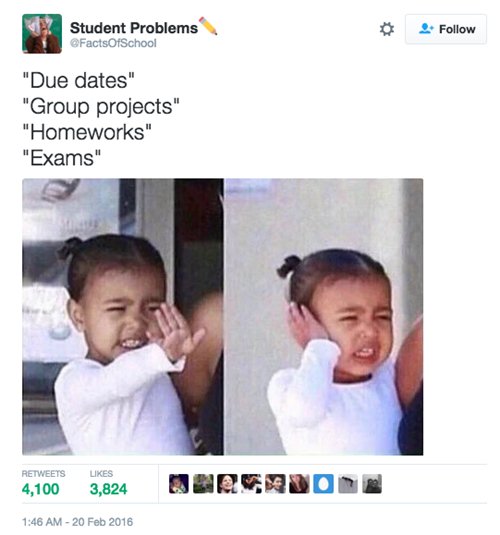Image resolution: width=500 pixels, height=535 pixels.
Task: Open the second liker avatar
Action: click(203, 483)
